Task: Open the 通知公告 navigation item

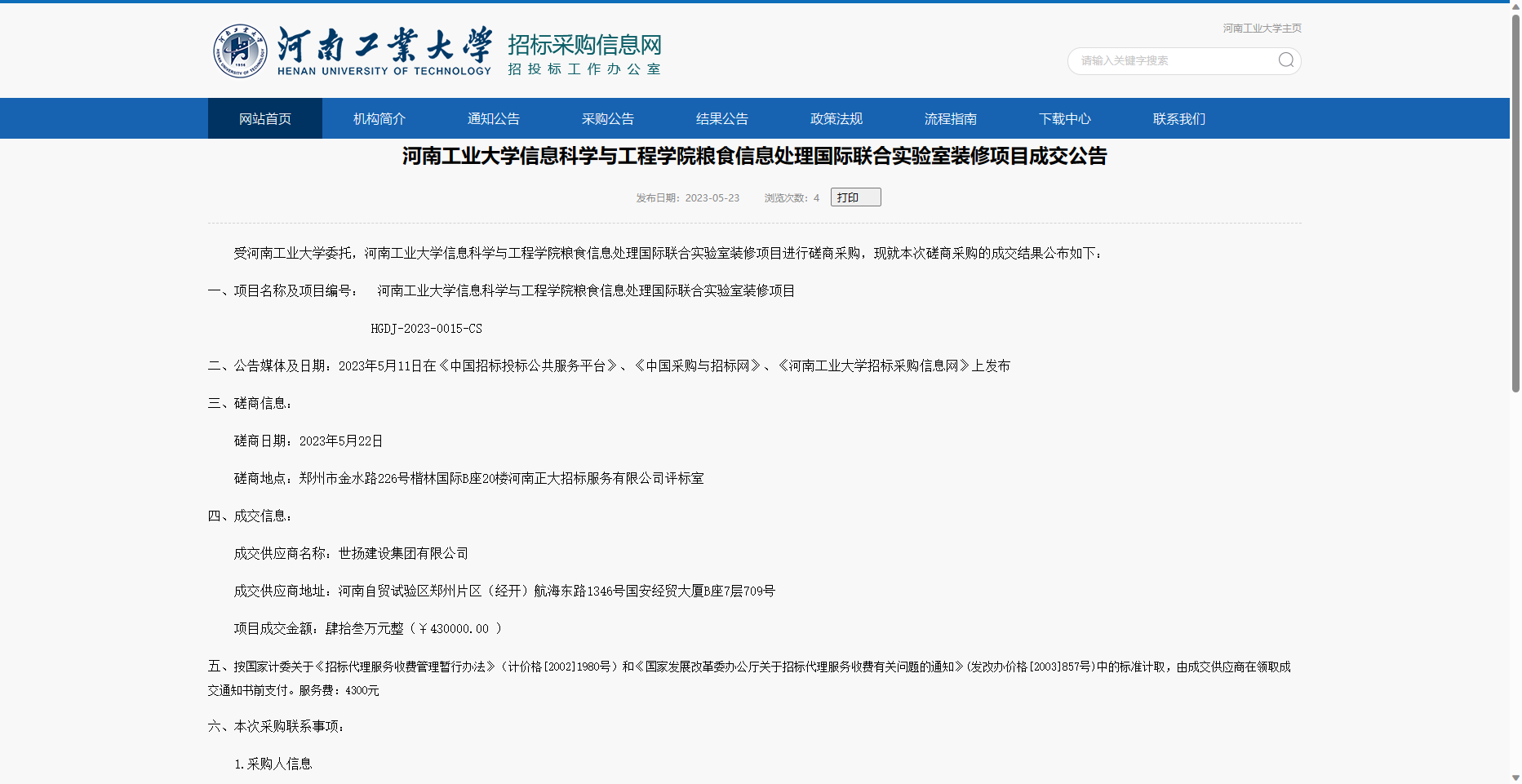Action: point(493,118)
